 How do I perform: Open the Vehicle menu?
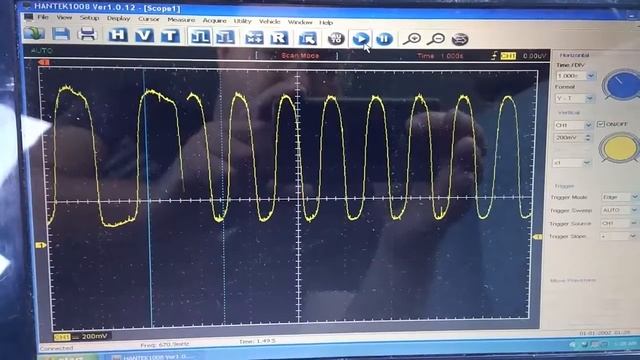269,21
